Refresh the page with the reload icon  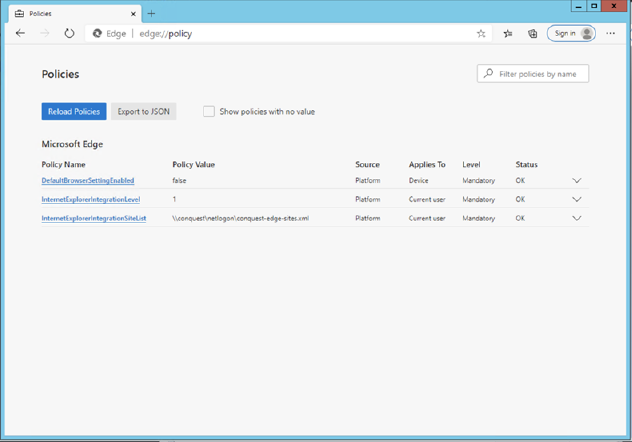point(69,33)
